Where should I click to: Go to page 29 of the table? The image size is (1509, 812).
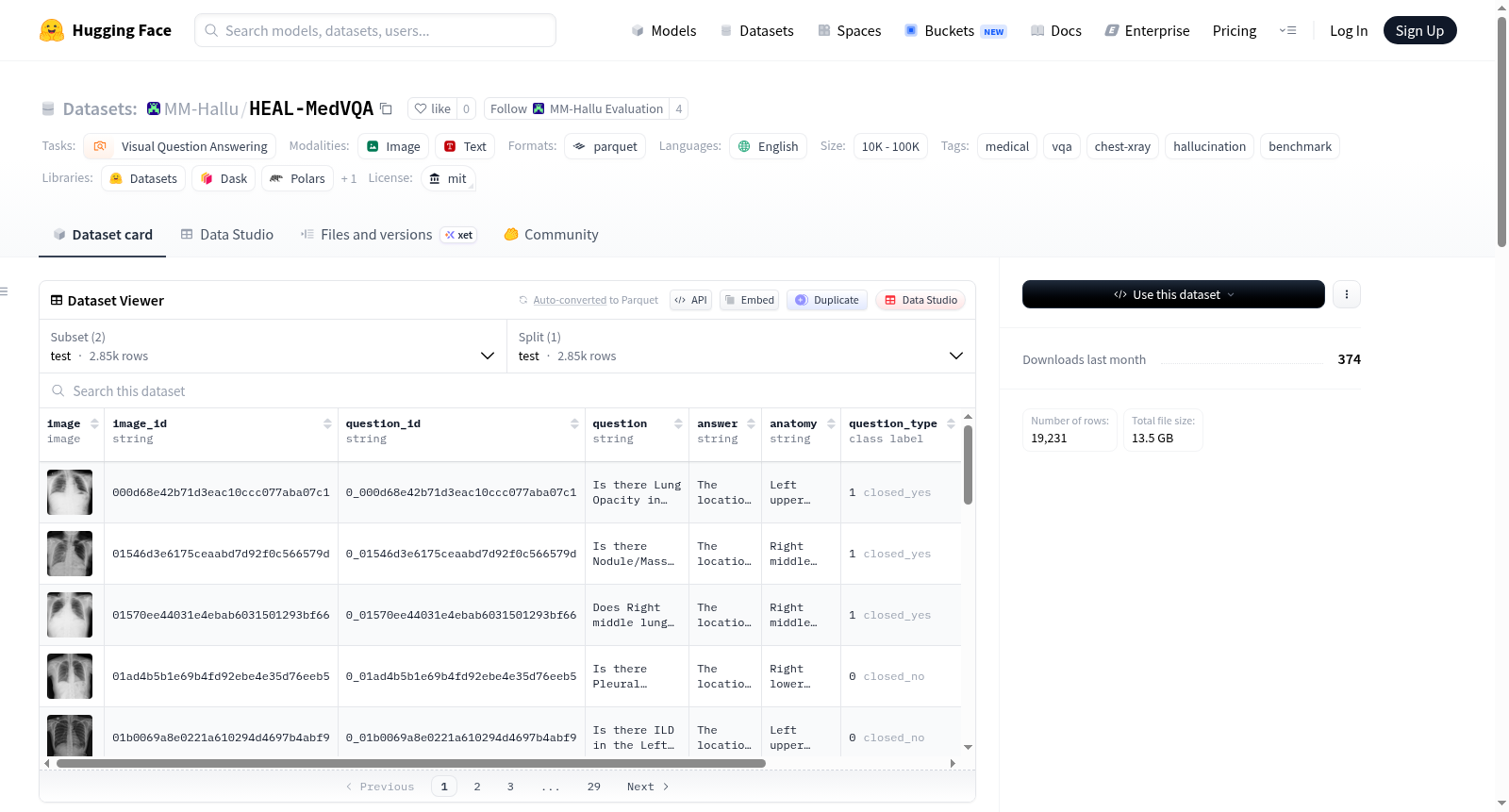[x=594, y=787]
